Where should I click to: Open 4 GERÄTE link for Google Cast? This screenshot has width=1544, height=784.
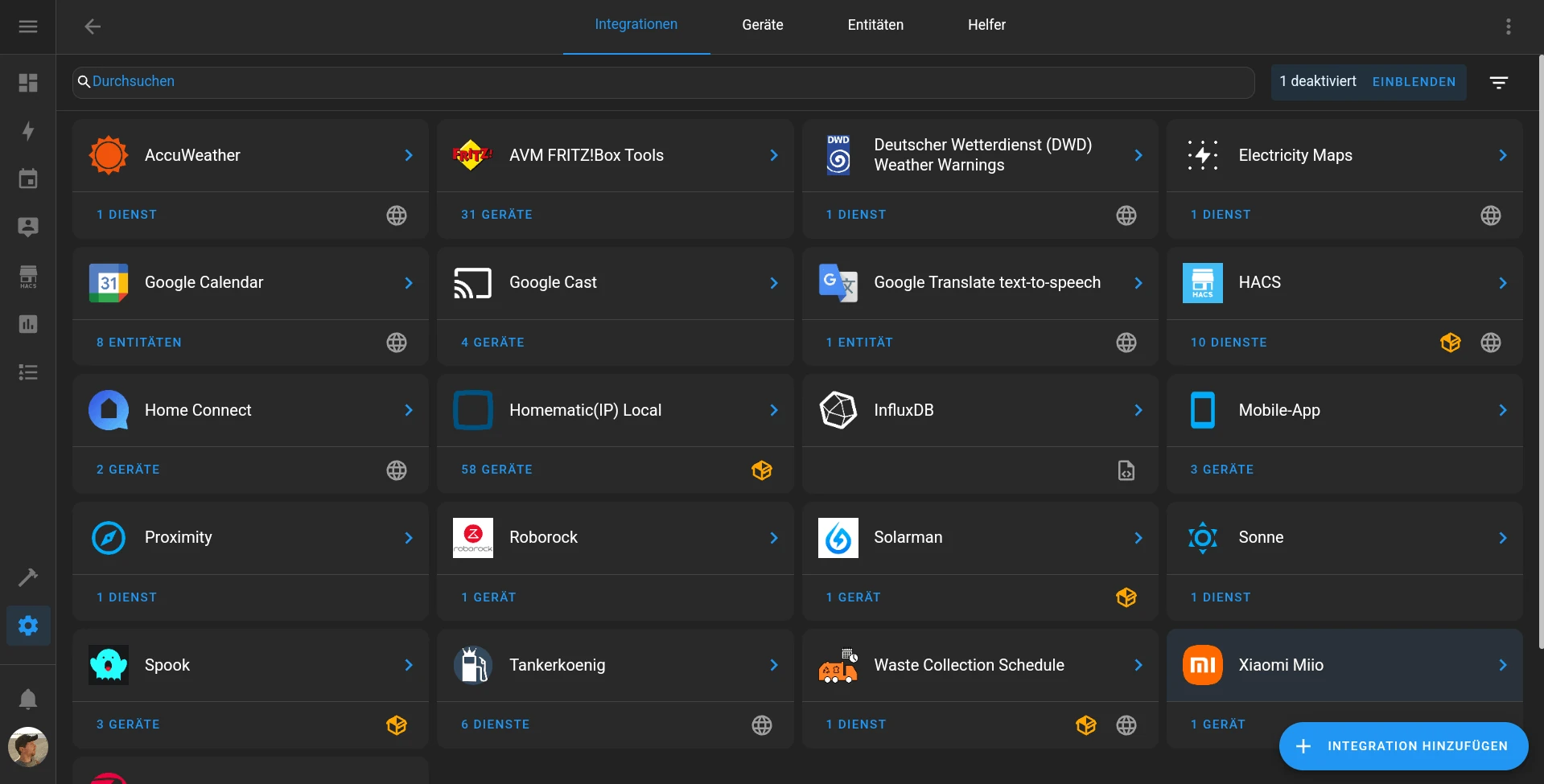pyautogui.click(x=492, y=343)
